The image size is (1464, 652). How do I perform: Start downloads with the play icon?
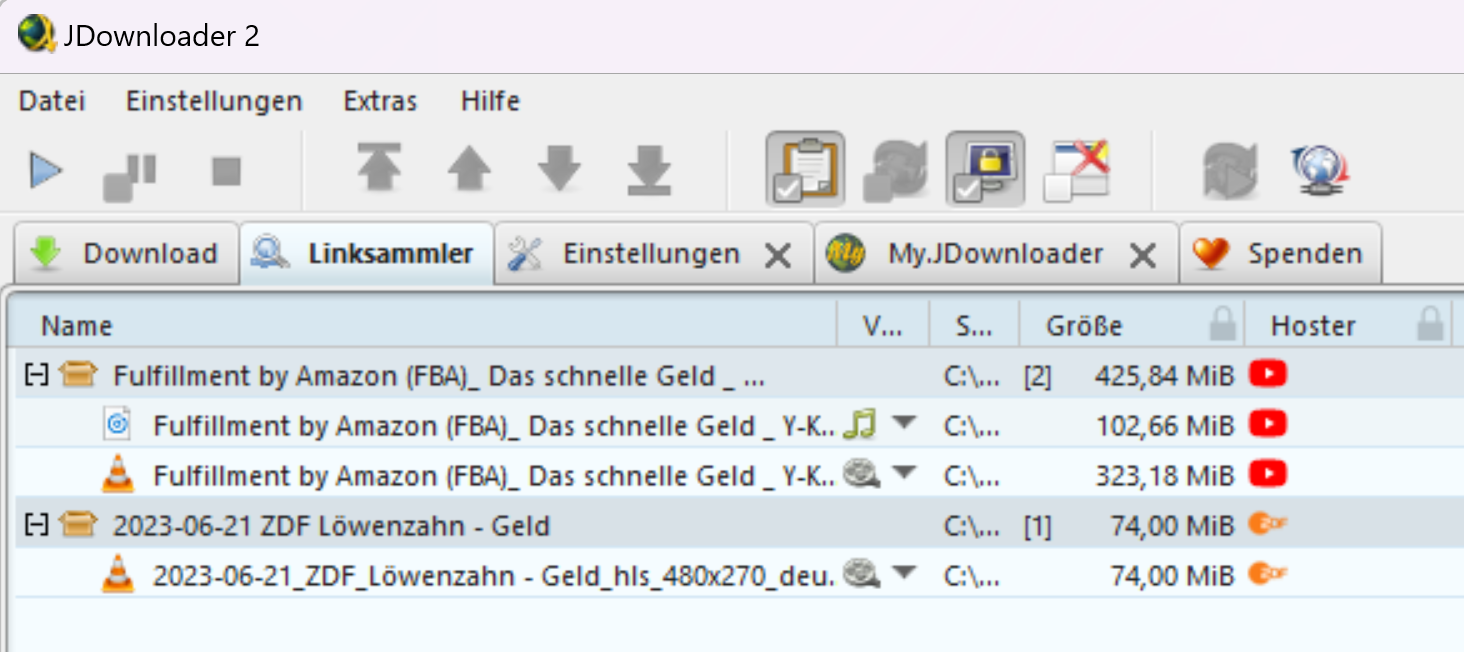[46, 171]
